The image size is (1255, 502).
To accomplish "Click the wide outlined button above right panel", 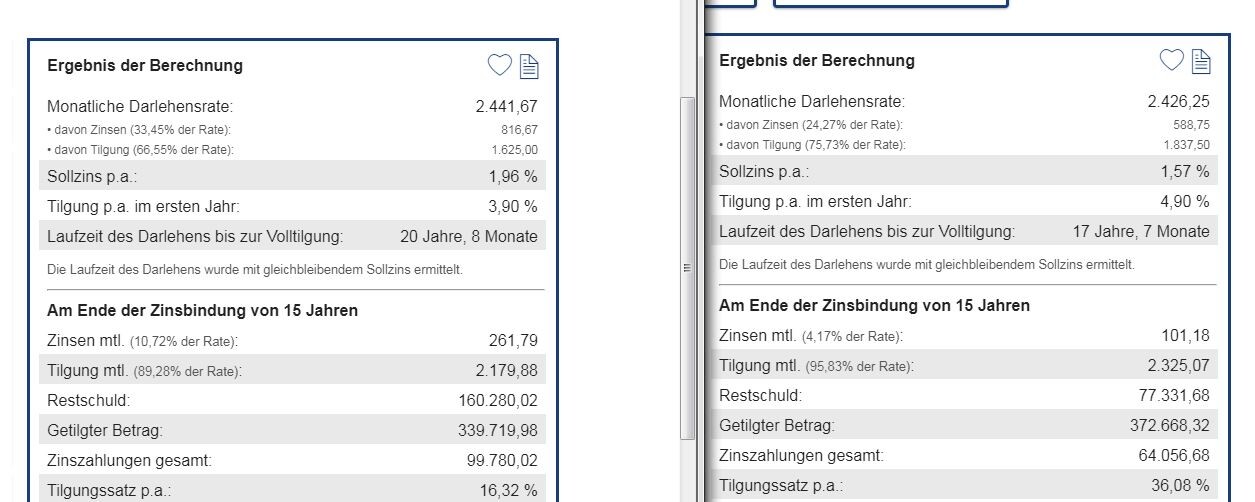I will coord(890,4).
